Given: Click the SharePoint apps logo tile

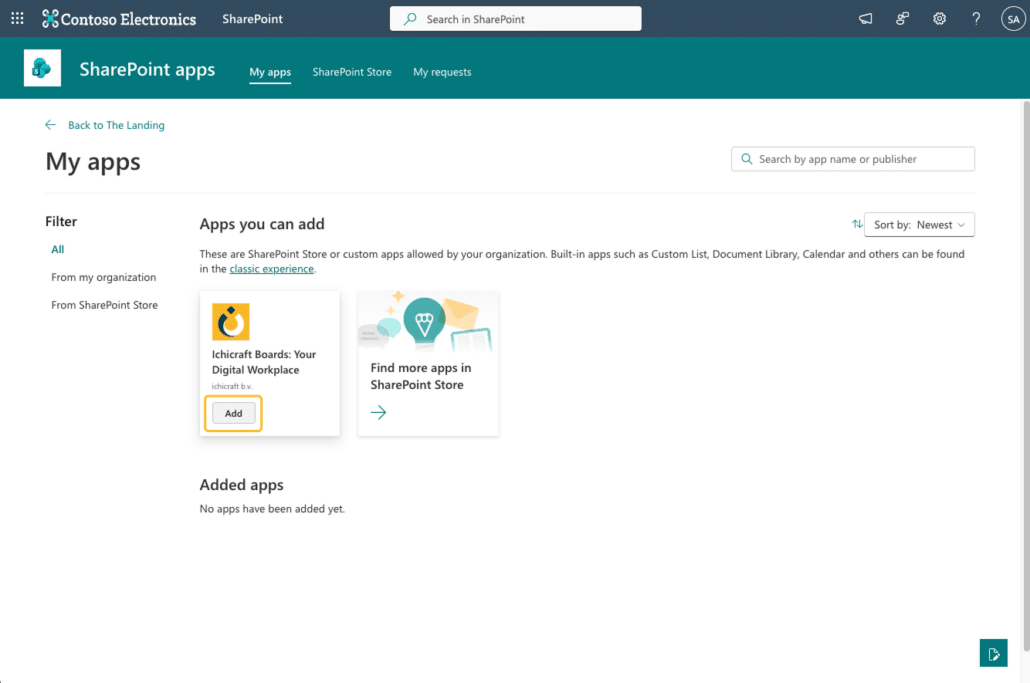Looking at the screenshot, I should (43, 68).
